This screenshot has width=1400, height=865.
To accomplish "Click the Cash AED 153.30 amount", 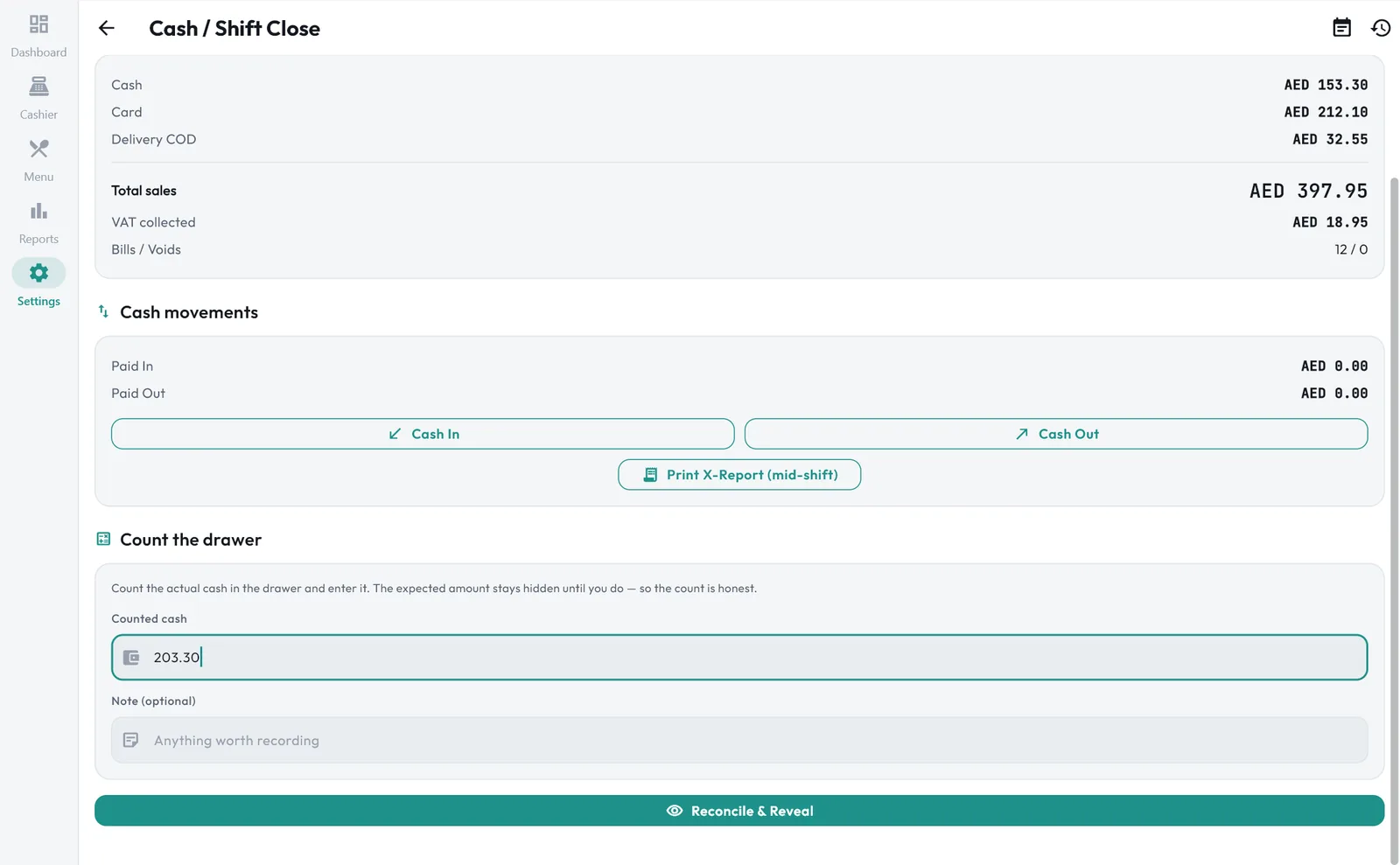I will (1326, 85).
